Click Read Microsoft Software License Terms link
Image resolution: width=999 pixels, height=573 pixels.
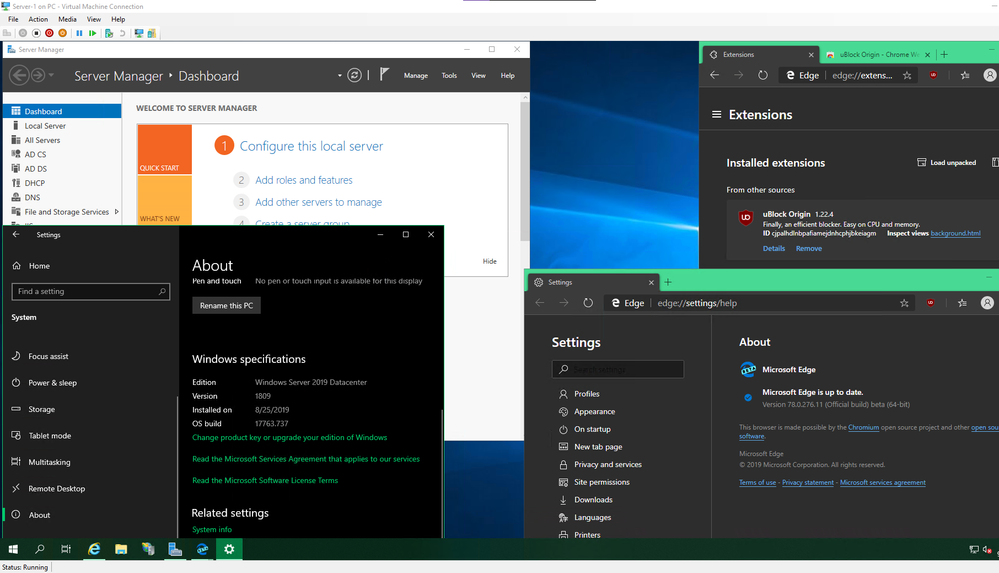265,481
